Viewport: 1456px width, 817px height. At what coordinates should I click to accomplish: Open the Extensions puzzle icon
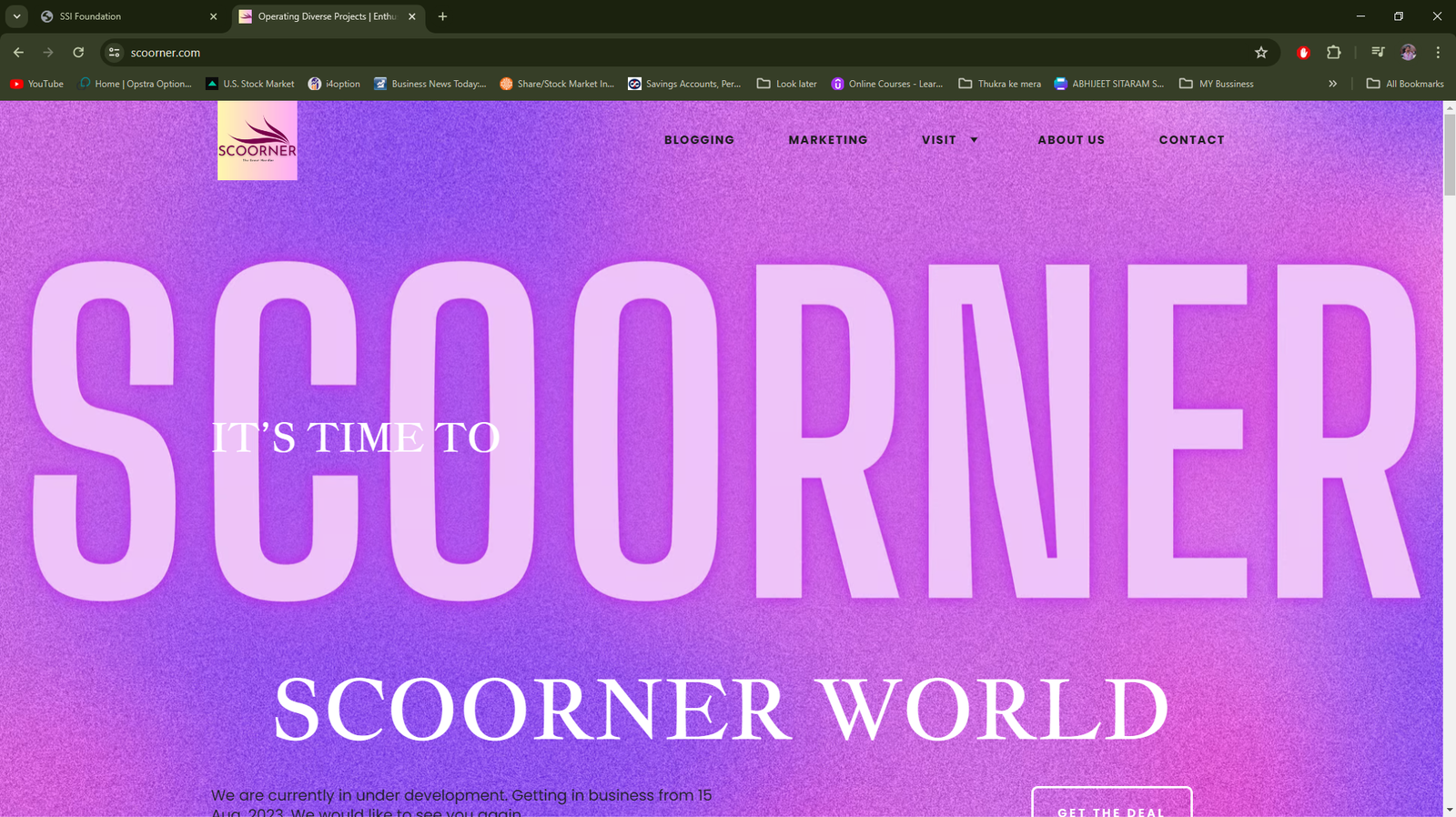1333,53
